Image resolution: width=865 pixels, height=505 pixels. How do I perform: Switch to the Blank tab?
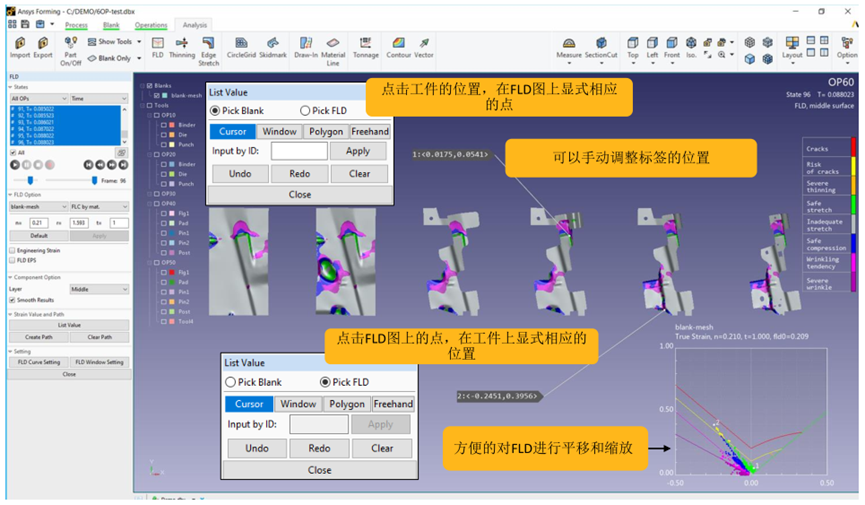click(111, 25)
